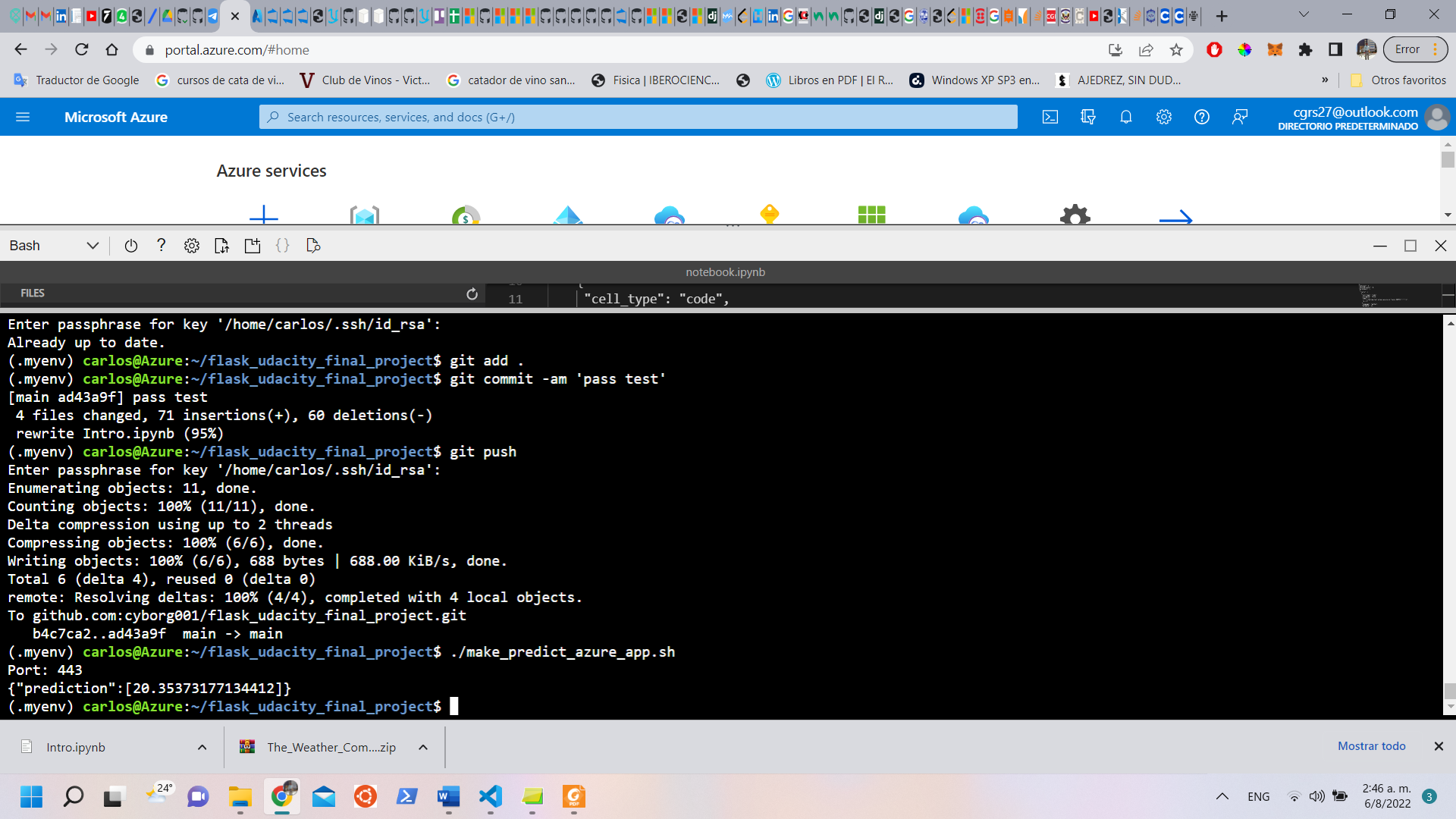The image size is (1456, 819).
Task: Switch to the notebook.ipynb editor tab
Action: tap(723, 271)
